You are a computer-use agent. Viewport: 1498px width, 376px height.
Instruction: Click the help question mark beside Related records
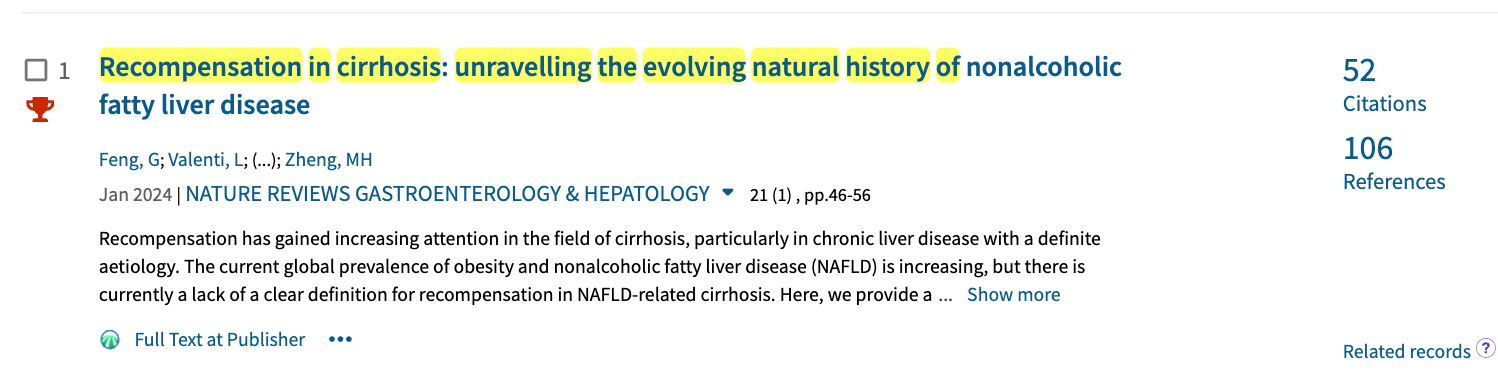[x=1485, y=349]
